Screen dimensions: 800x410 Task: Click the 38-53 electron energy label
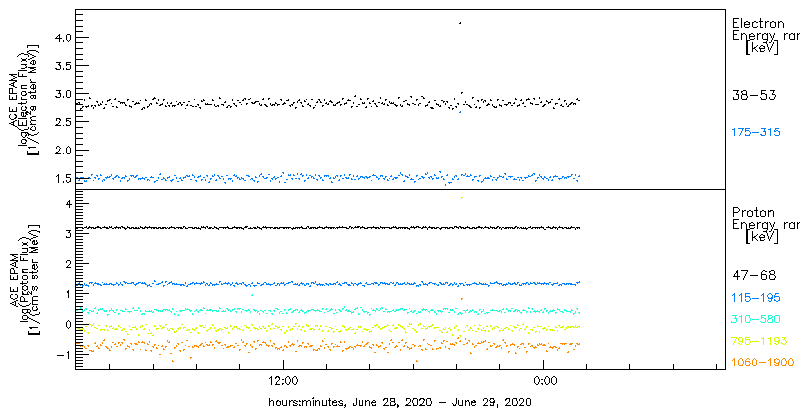pyautogui.click(x=754, y=95)
